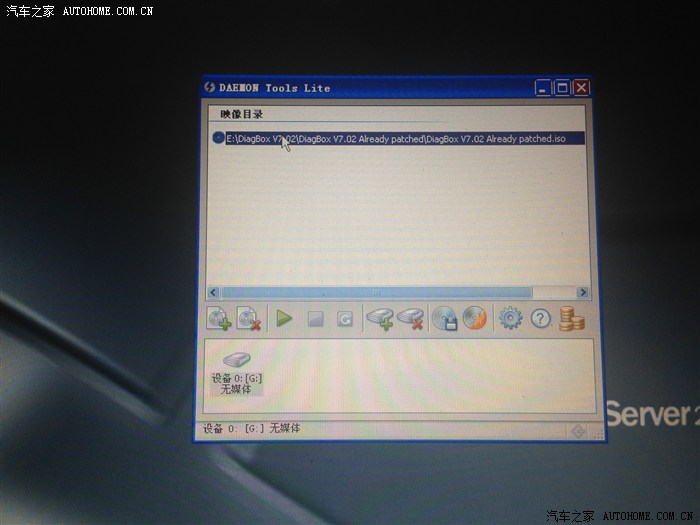Click the 映像目录 column header
Image resolution: width=700 pixels, height=525 pixels.
pyautogui.click(x=242, y=115)
